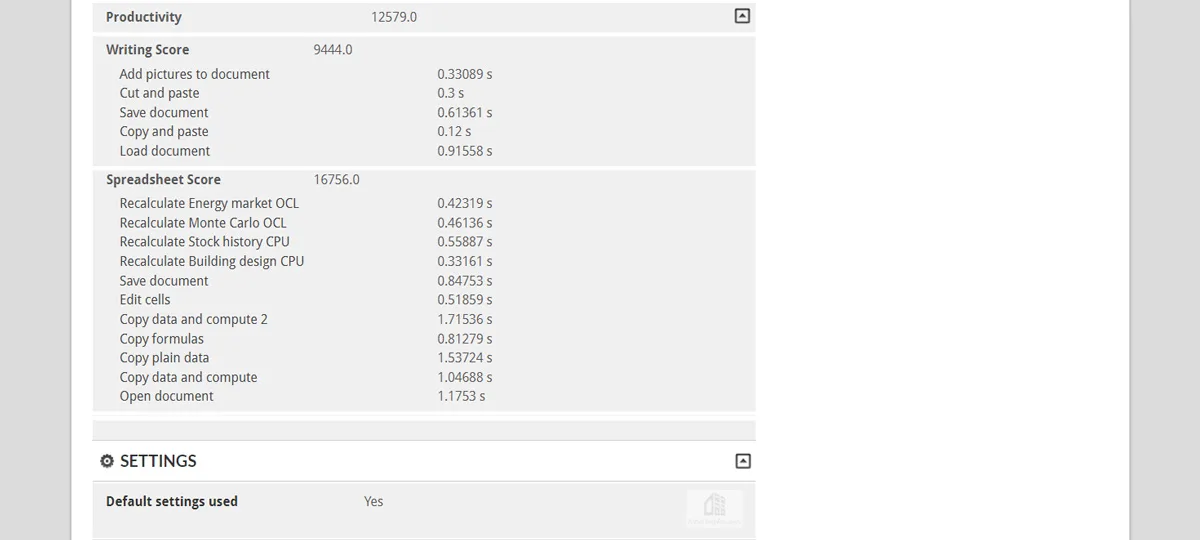Click the Settings gear icon
Viewport: 1200px width, 540px height.
[107, 461]
